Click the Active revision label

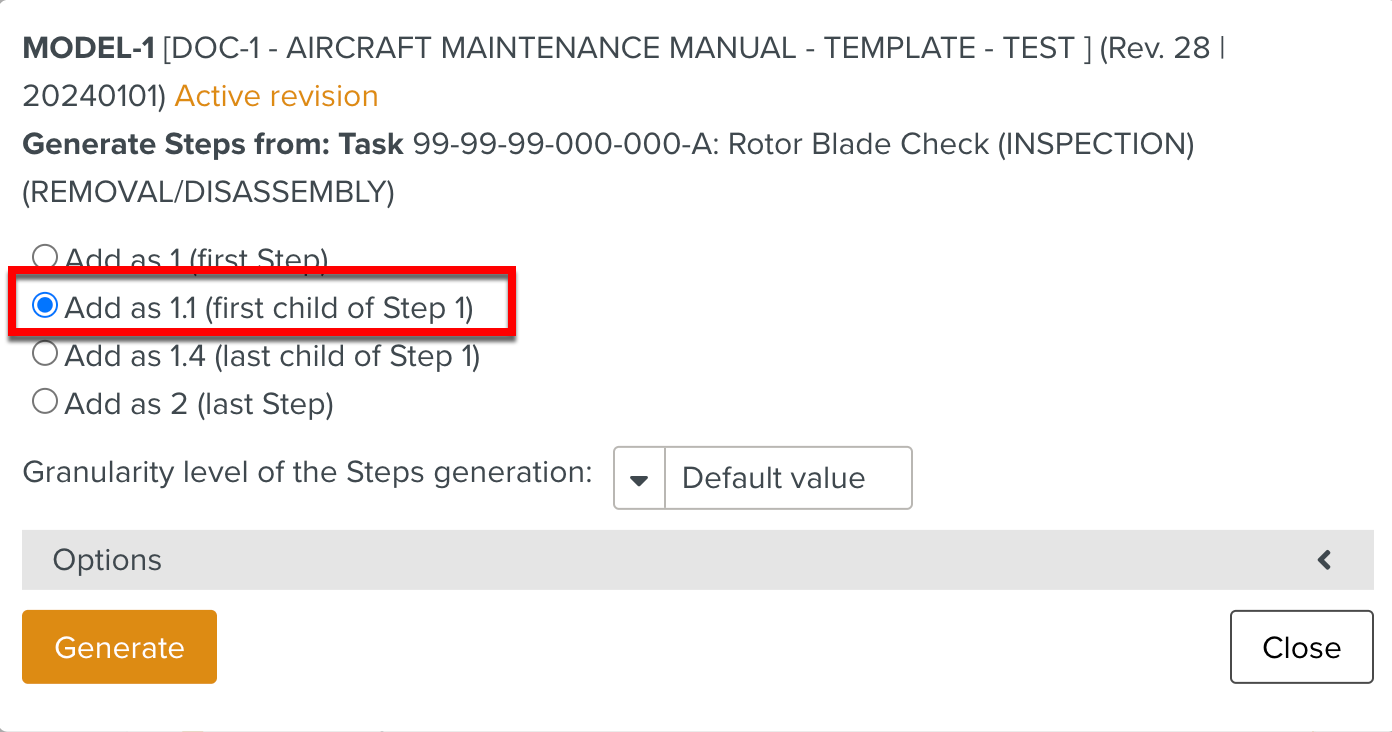click(276, 95)
